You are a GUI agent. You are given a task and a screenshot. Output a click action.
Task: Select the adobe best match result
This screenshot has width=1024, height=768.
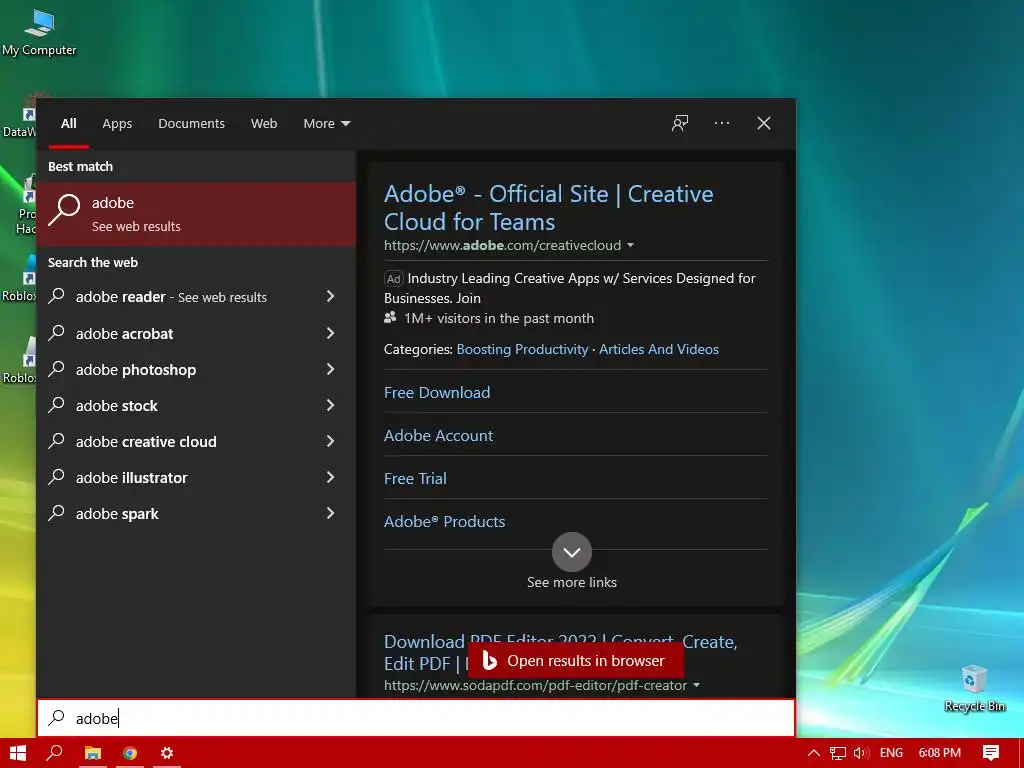pos(196,214)
